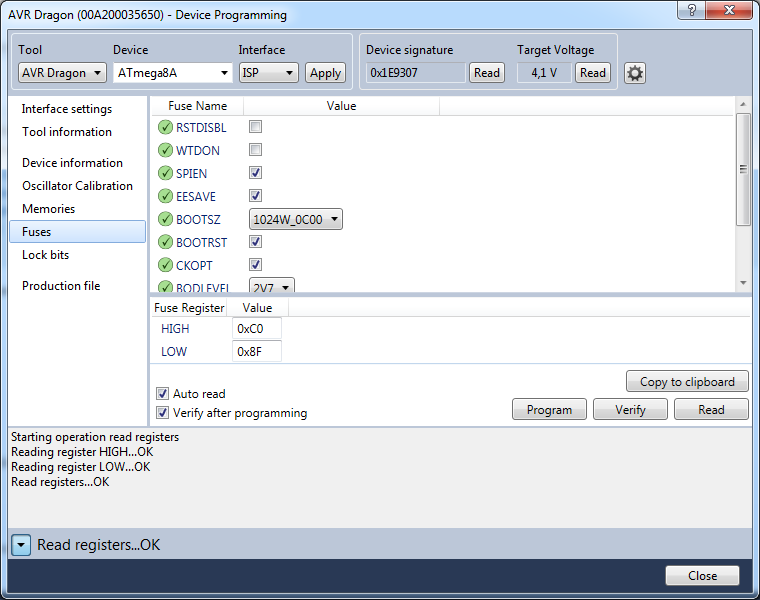Read the target voltage
This screenshot has width=760, height=600.
coord(593,73)
